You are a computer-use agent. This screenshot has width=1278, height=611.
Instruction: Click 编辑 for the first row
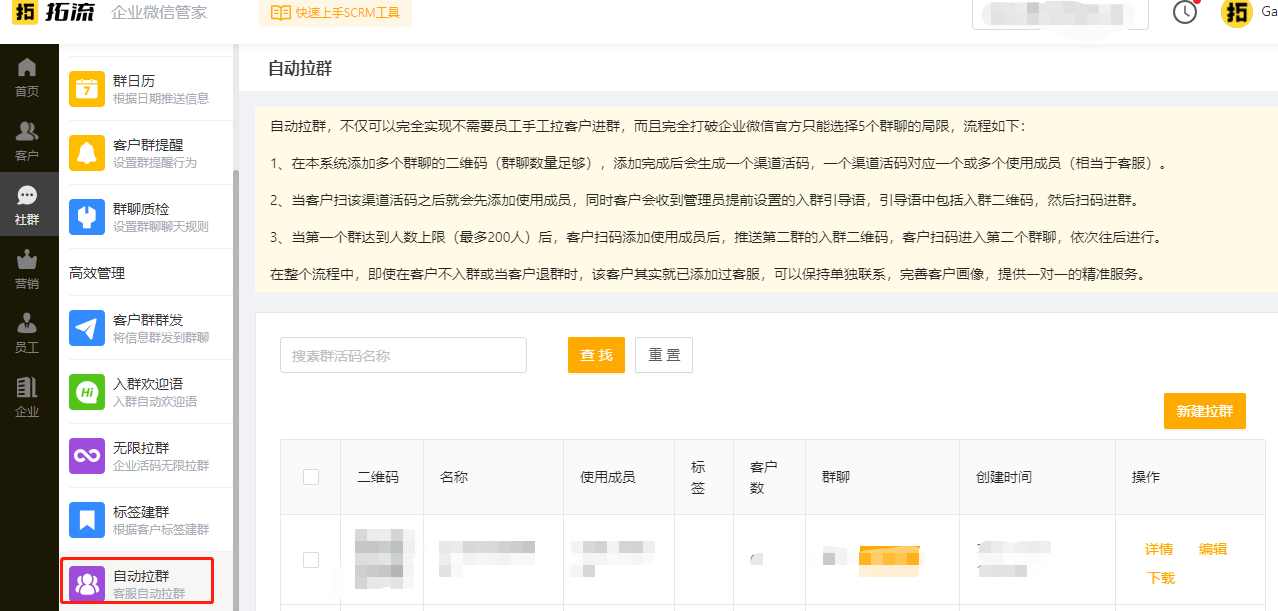click(1213, 549)
